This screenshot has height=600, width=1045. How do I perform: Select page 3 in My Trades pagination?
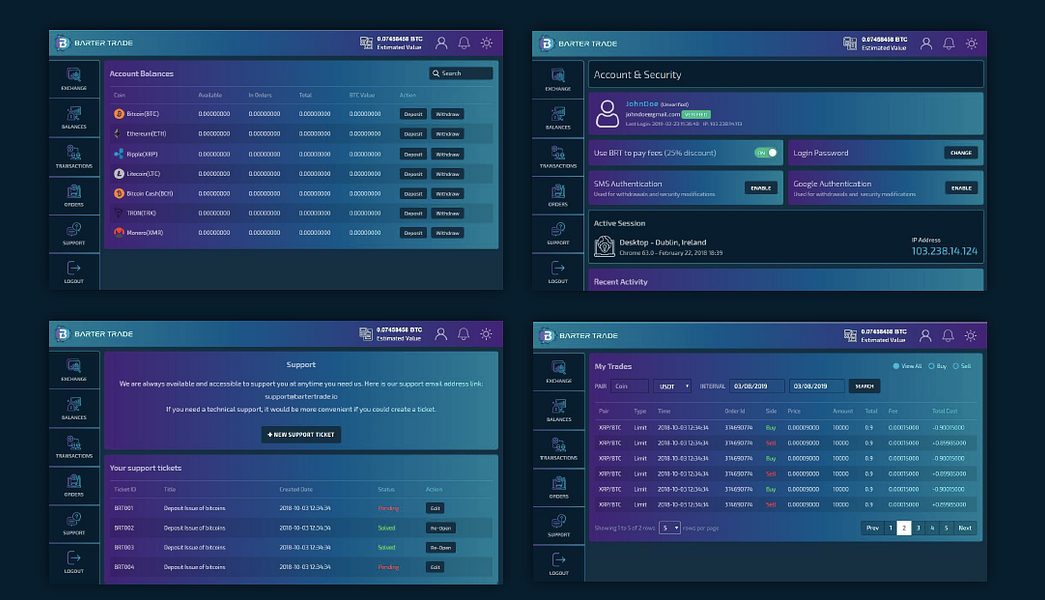coord(918,528)
